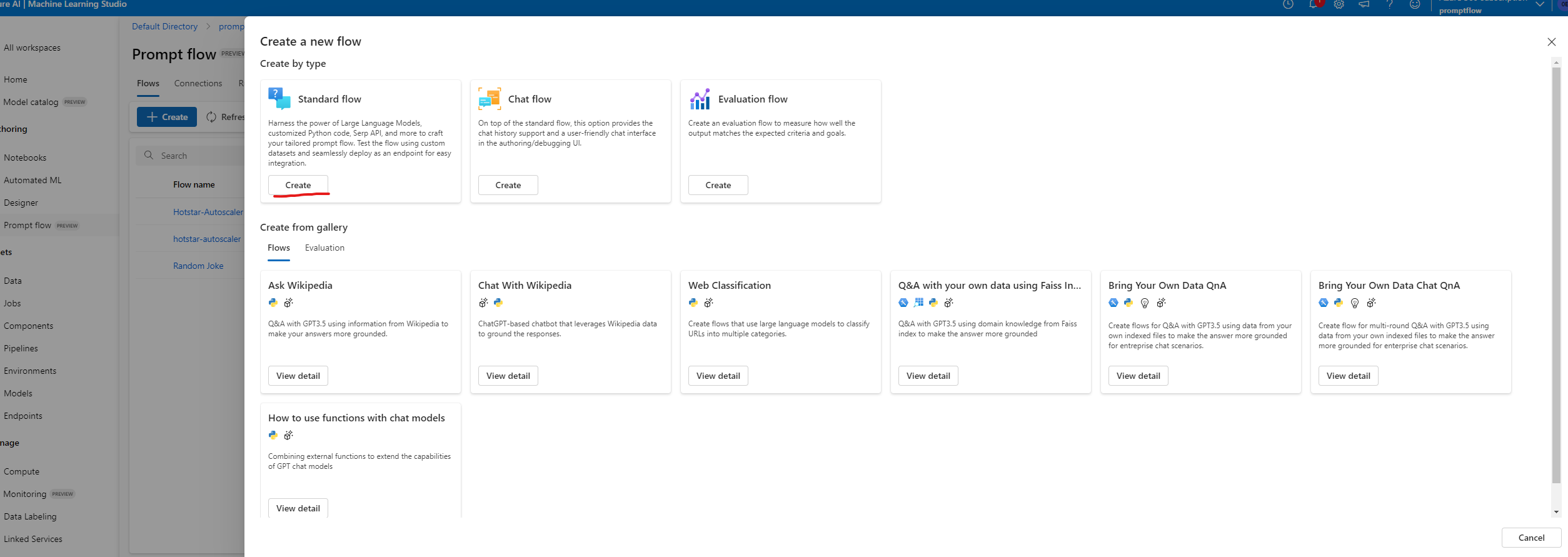View detail of functions with chat models
The width and height of the screenshot is (1568, 557).
tap(298, 508)
